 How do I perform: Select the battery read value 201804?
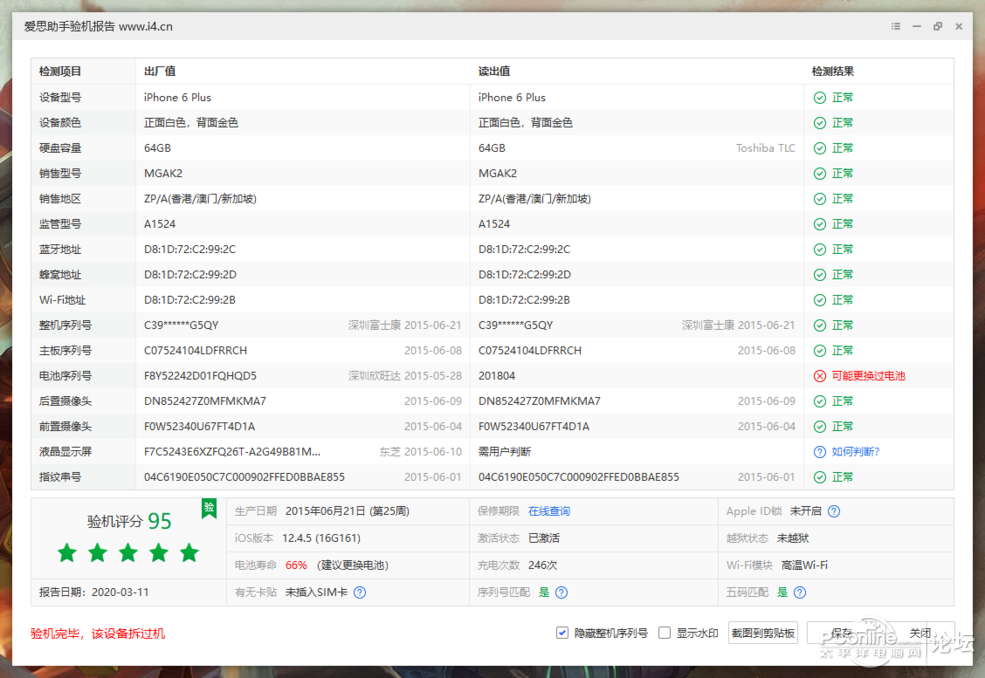point(497,376)
